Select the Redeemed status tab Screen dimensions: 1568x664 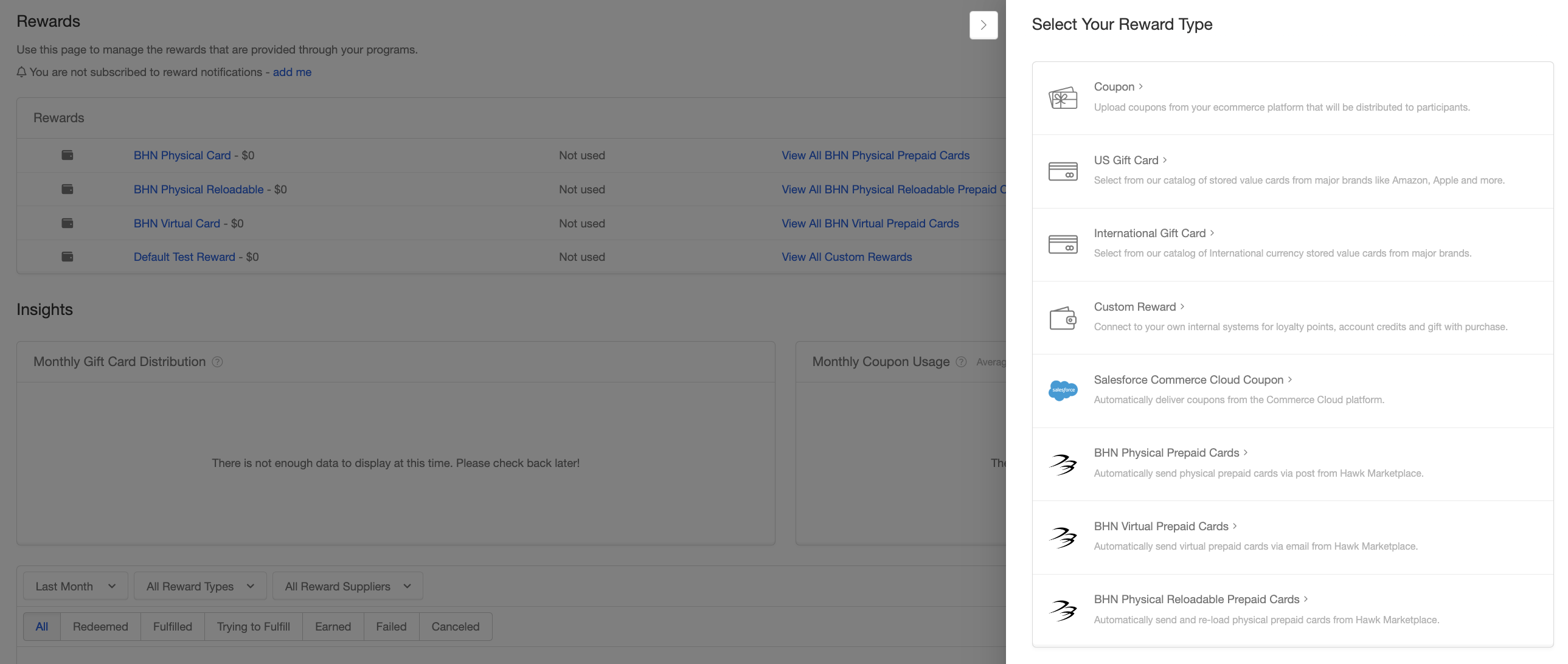point(100,626)
